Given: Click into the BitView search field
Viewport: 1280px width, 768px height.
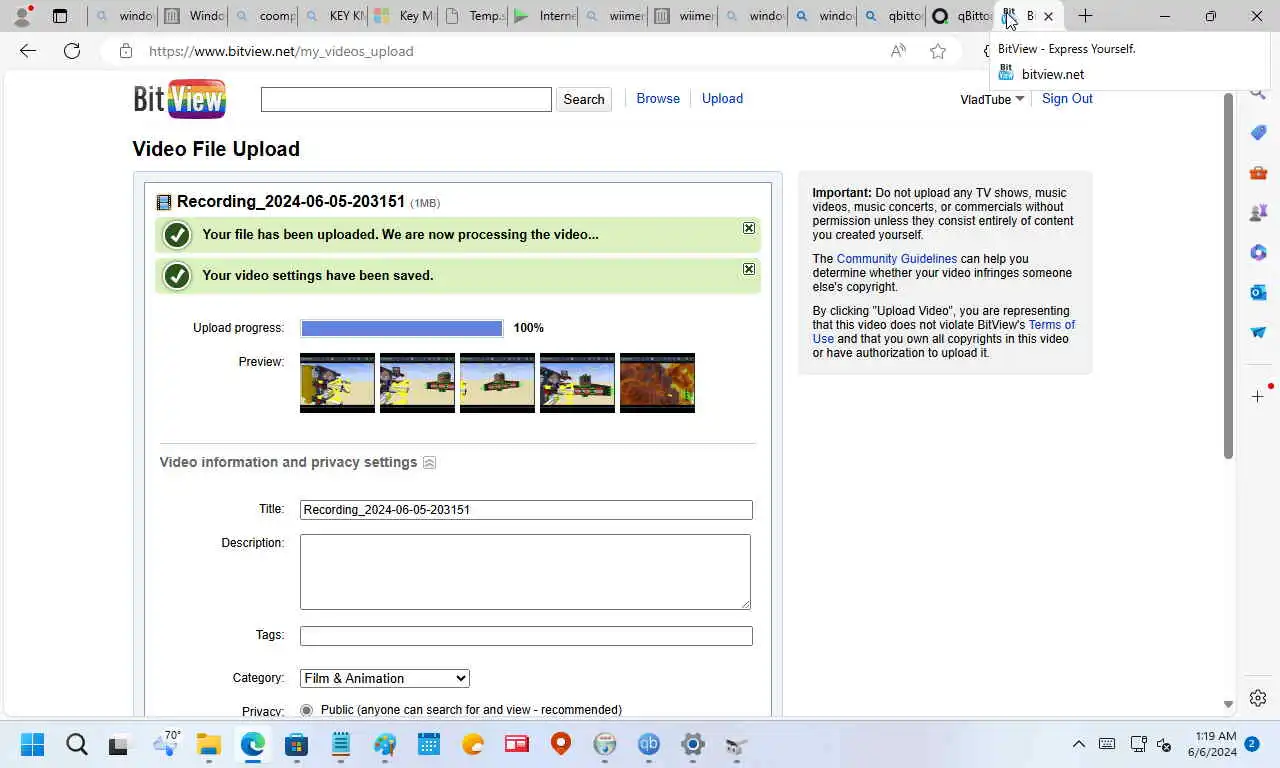Looking at the screenshot, I should coord(406,99).
